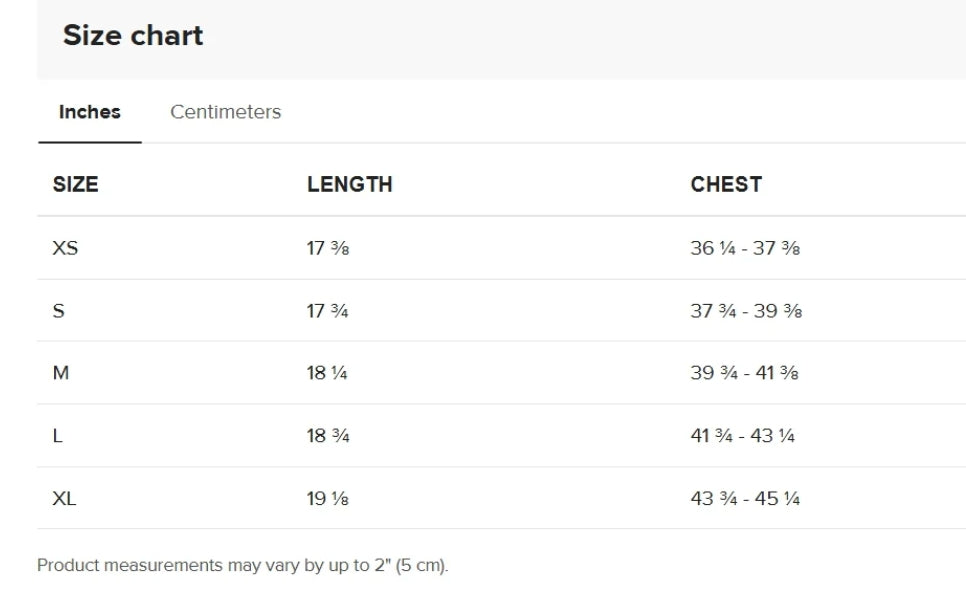Screen dimensions: 966x598
Task: Select the XL size row label
Action: tap(64, 498)
